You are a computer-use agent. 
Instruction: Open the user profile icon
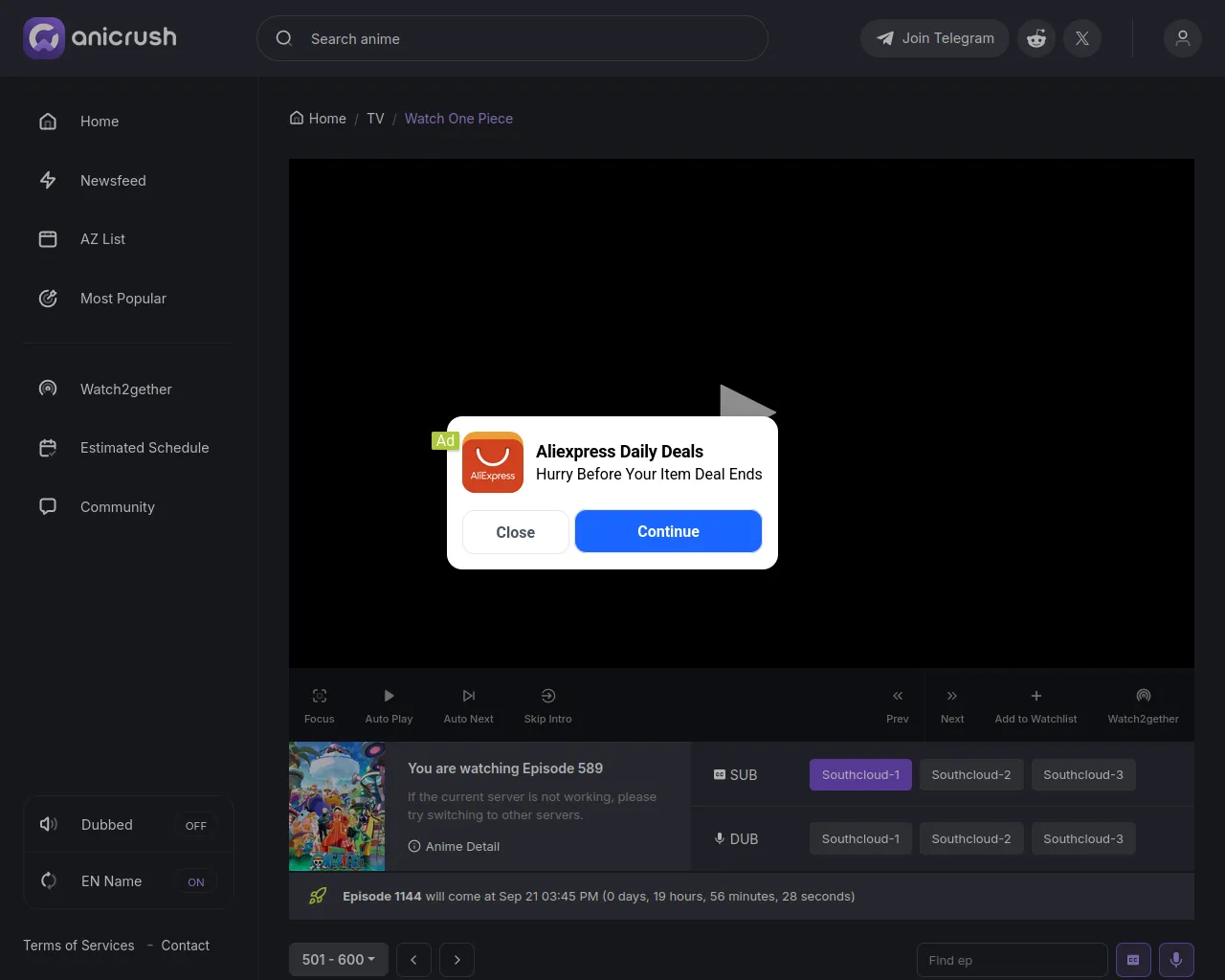(1182, 38)
